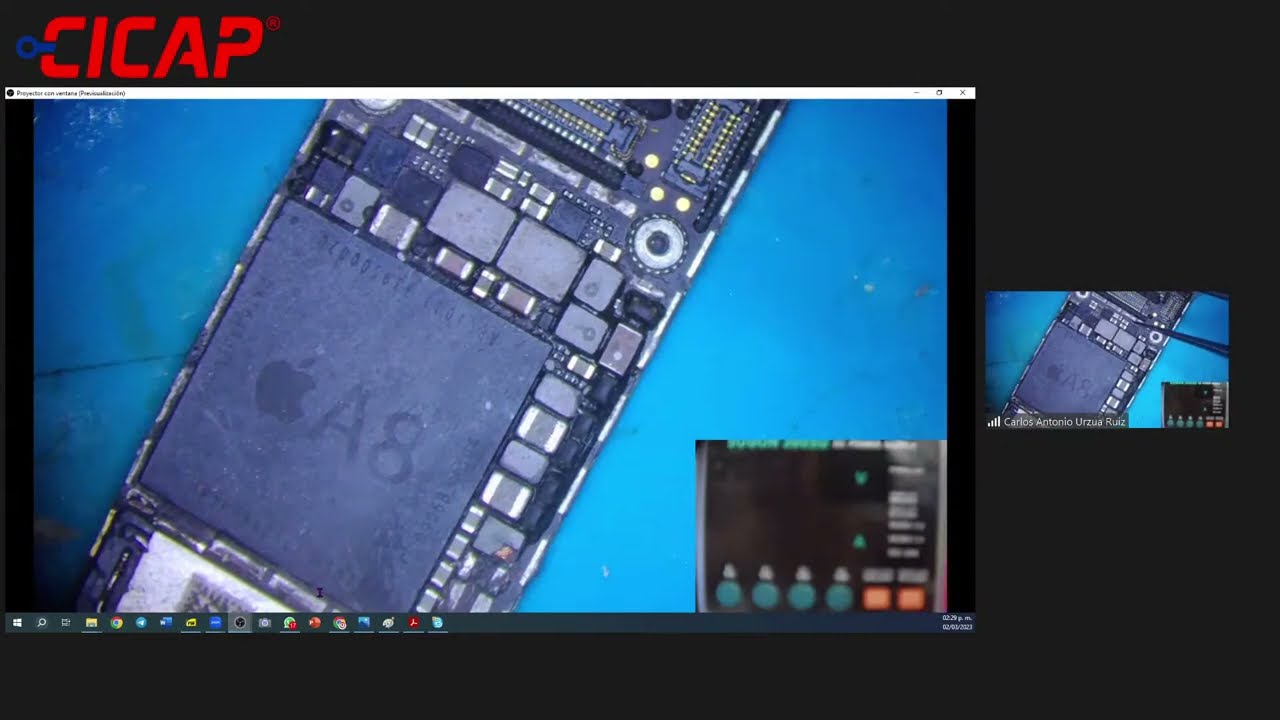Open the yellow app icon next to Word
Screen dimensions: 1280x720
coord(191,623)
